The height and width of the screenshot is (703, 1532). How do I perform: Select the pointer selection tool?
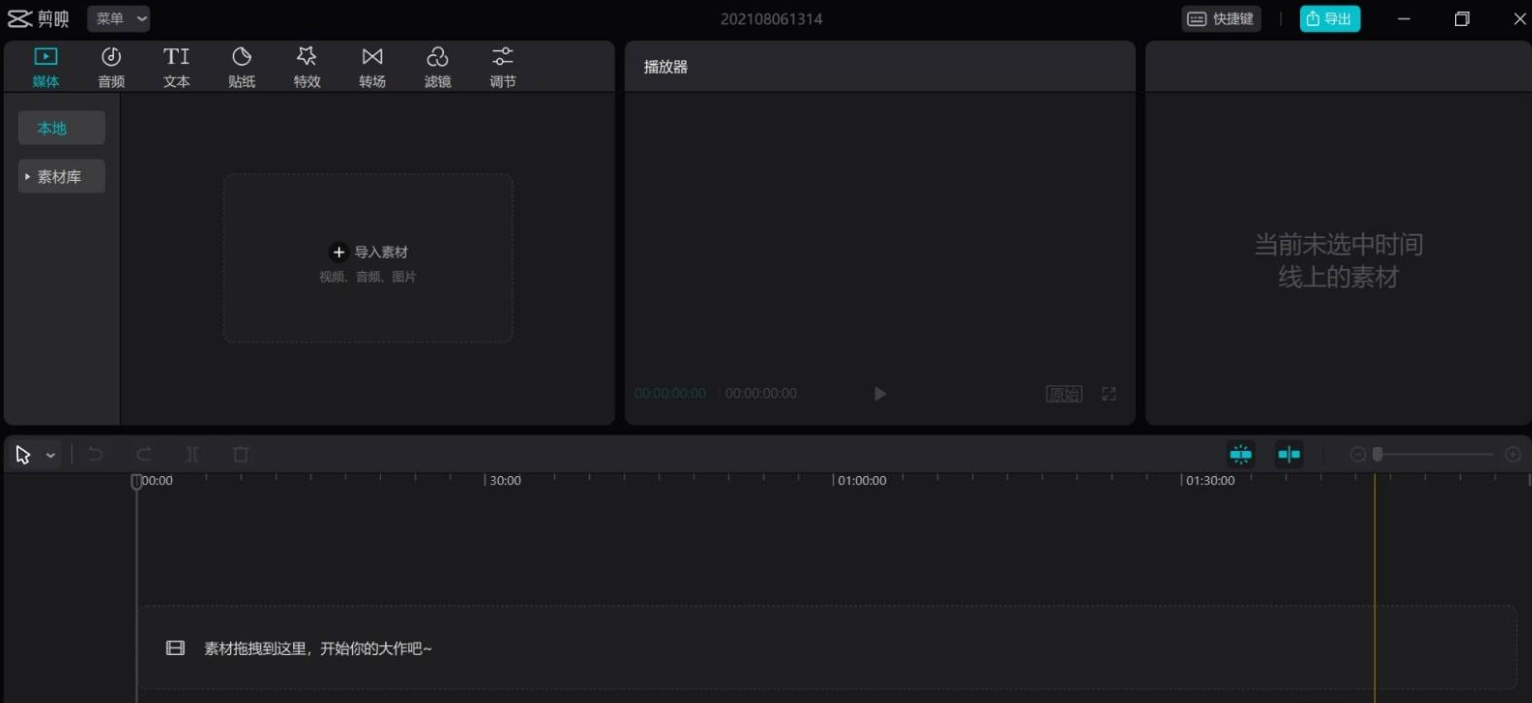click(23, 455)
